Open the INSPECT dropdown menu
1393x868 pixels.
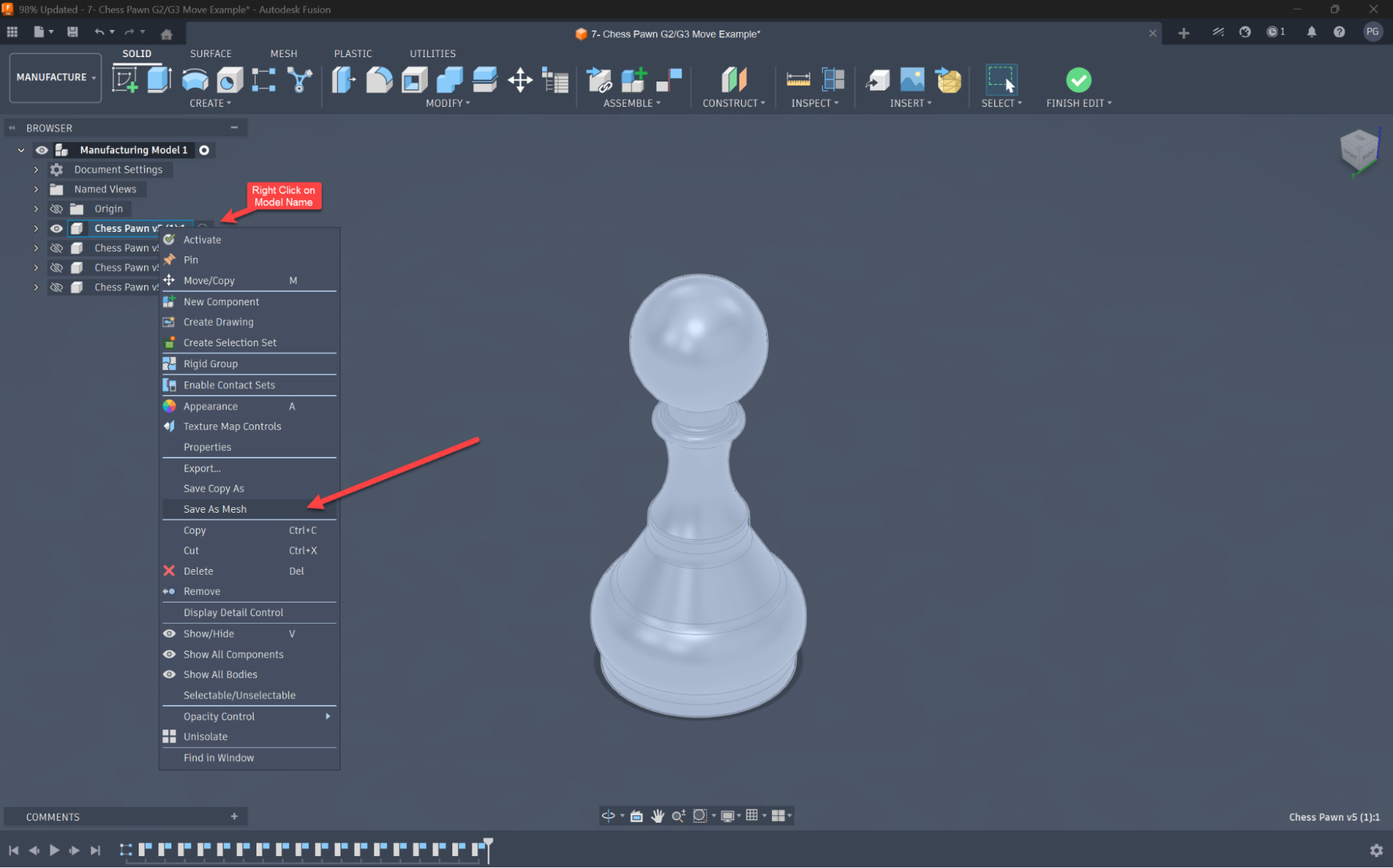coord(815,103)
